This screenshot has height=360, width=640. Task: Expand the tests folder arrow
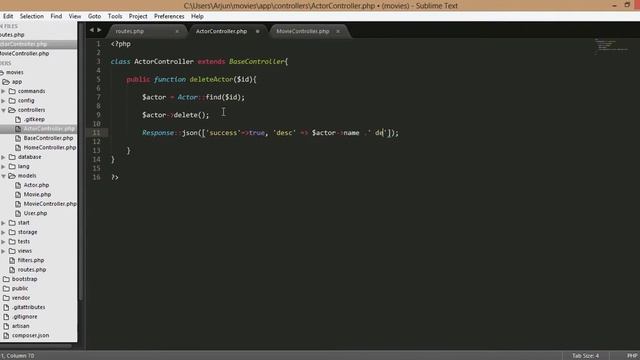pyautogui.click(x=3, y=241)
